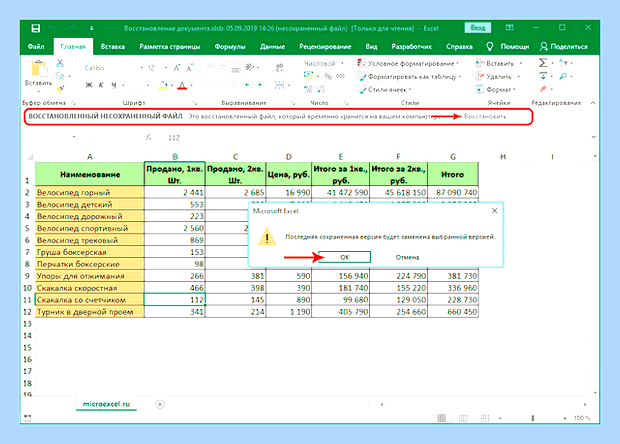Open Стили ячеек dropdown
The height and width of the screenshot is (444, 620).
384,90
